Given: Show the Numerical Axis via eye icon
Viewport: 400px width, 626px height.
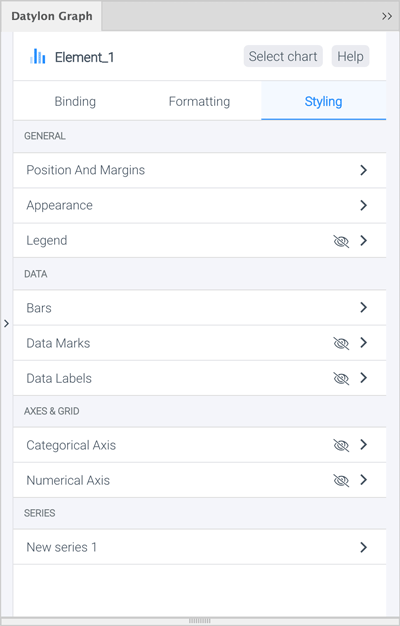Looking at the screenshot, I should coord(341,480).
